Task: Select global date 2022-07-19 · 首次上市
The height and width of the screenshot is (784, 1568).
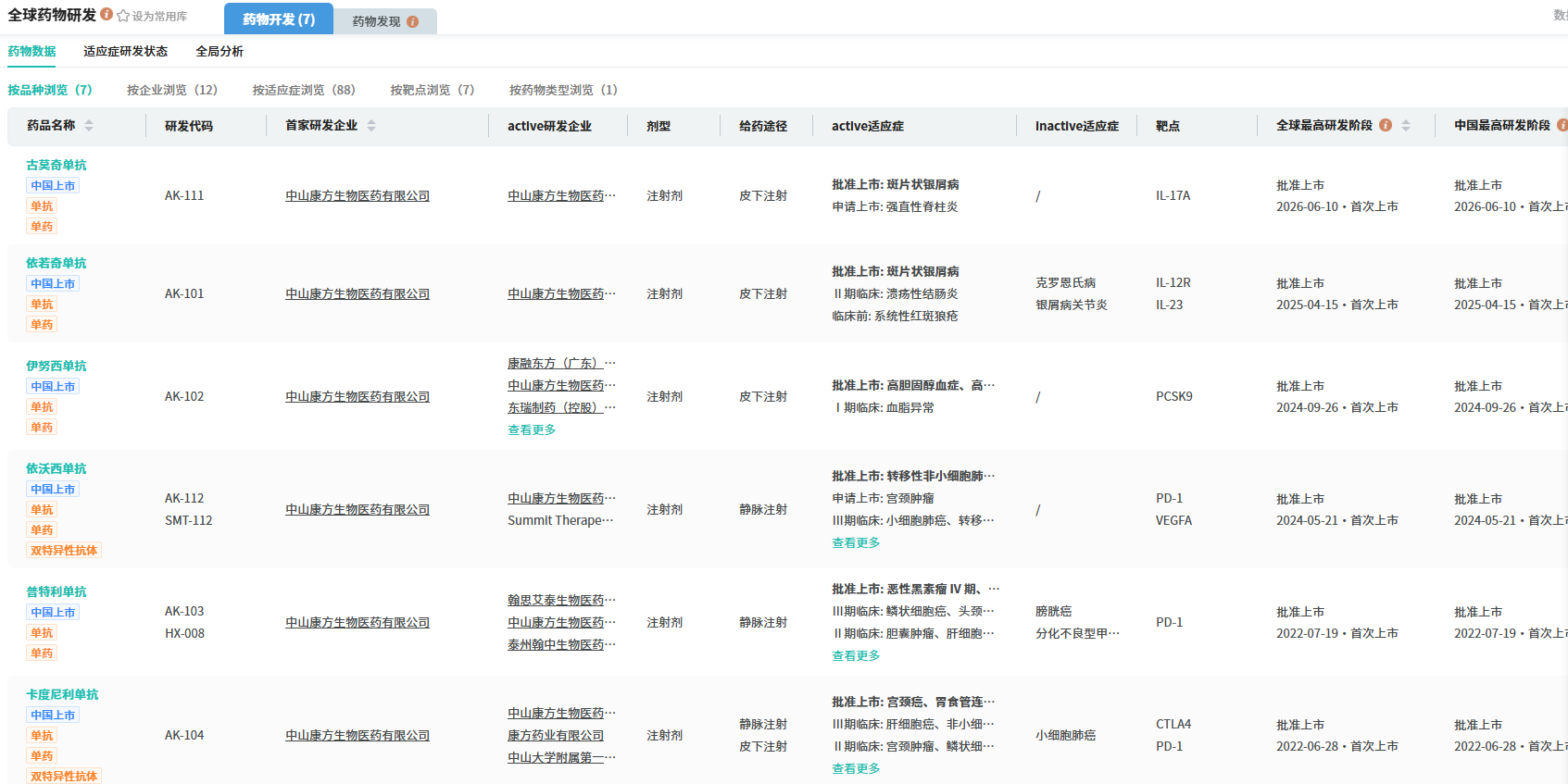Action: pos(1337,633)
